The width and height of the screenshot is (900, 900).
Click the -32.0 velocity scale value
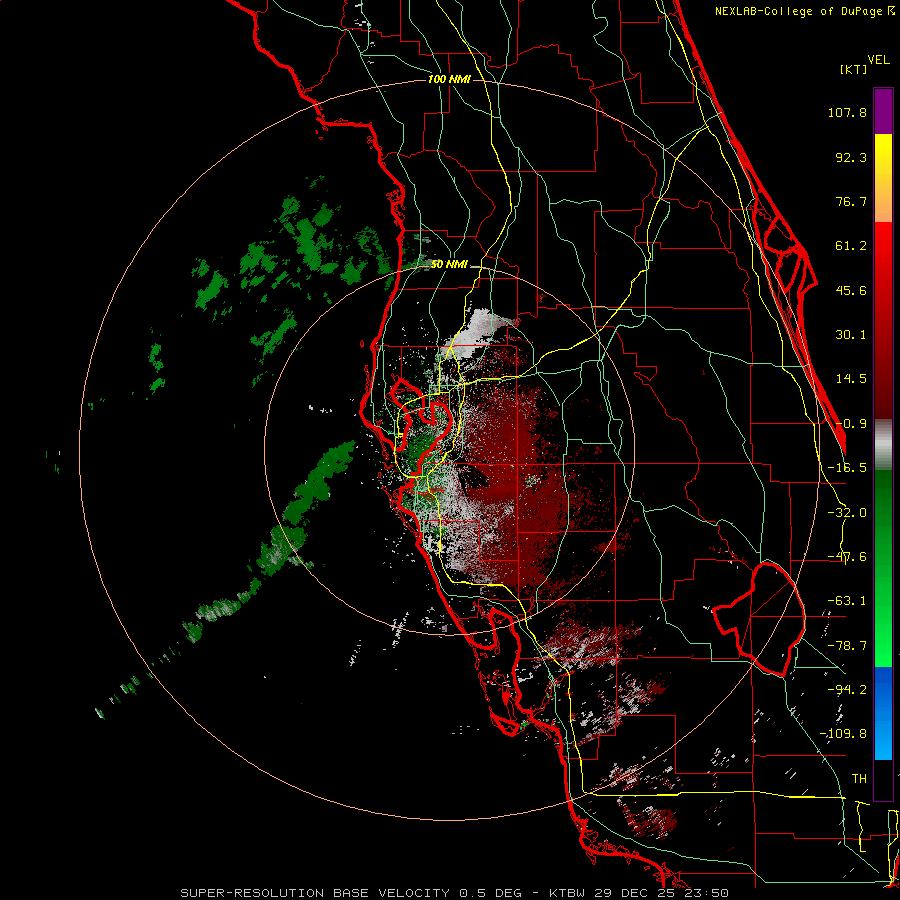[847, 513]
